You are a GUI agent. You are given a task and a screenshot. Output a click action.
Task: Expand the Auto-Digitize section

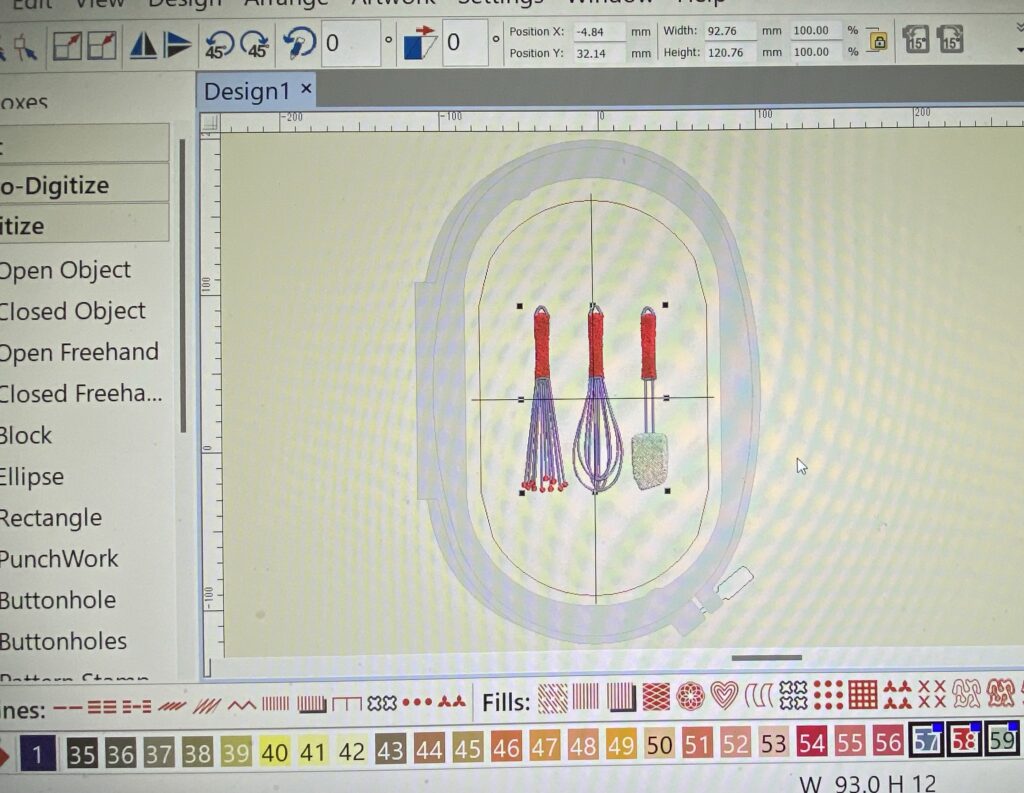[x=84, y=185]
